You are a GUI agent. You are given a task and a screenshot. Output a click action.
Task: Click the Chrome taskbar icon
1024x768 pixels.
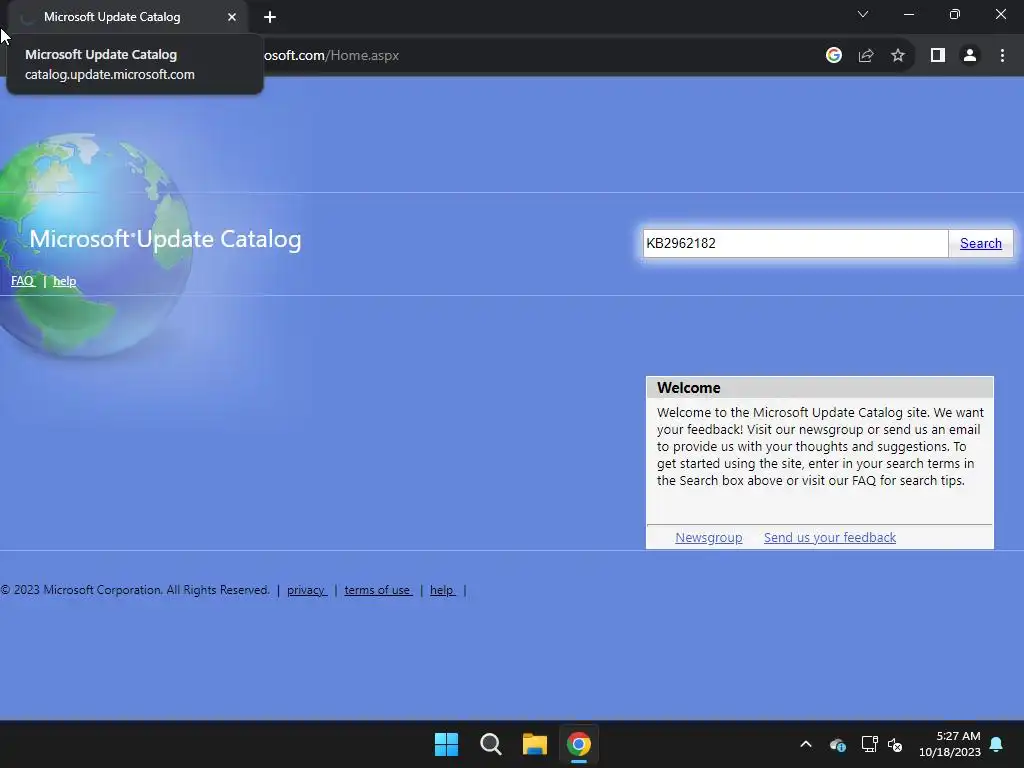point(579,744)
